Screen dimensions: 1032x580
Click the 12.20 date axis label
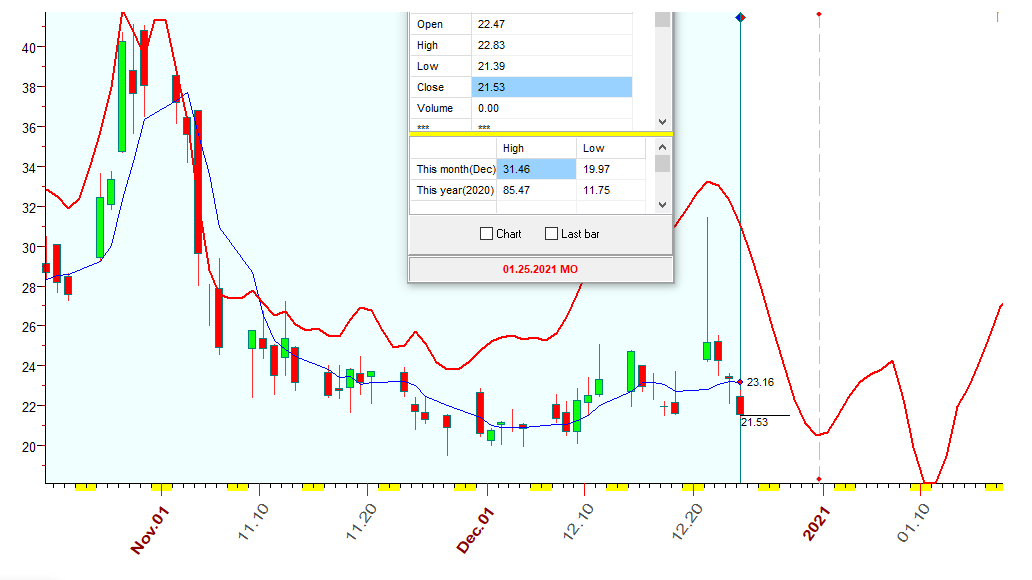coord(686,522)
